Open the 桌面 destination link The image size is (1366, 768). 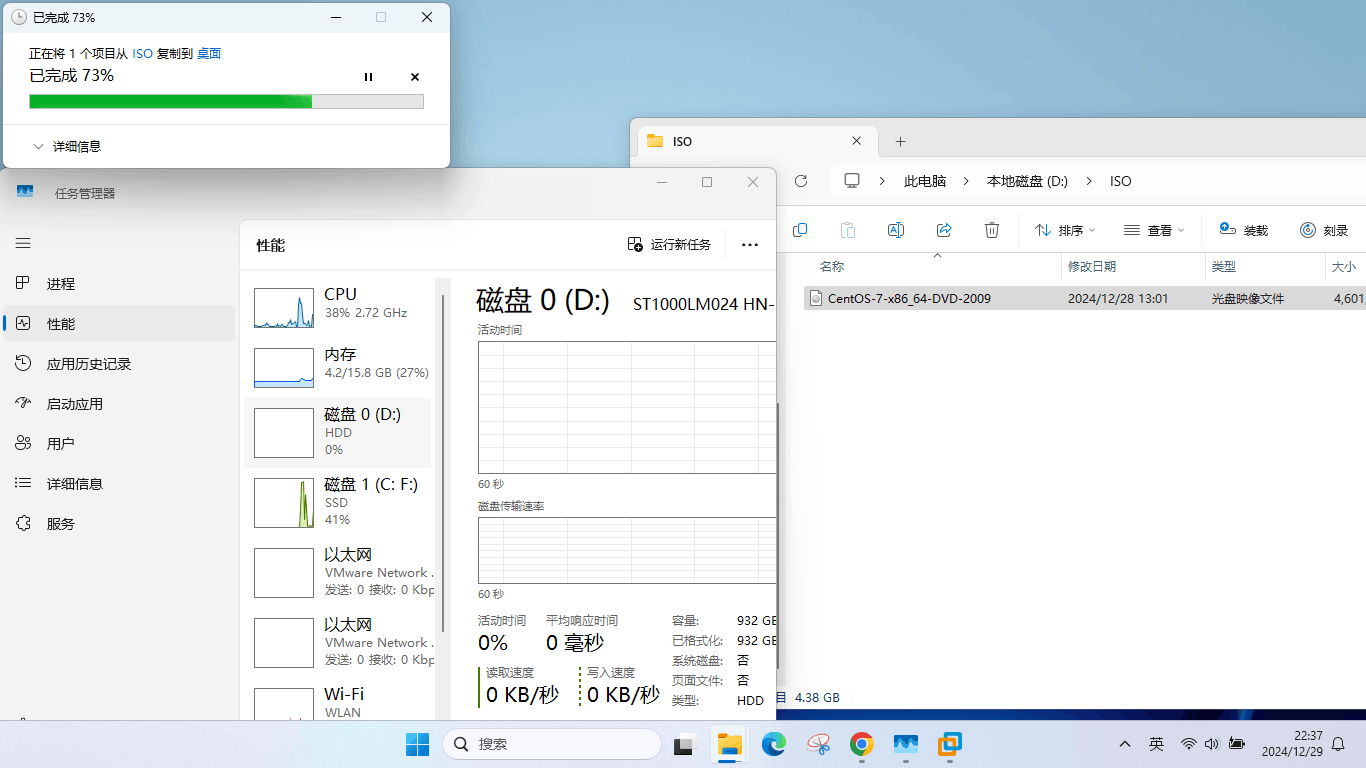point(209,54)
